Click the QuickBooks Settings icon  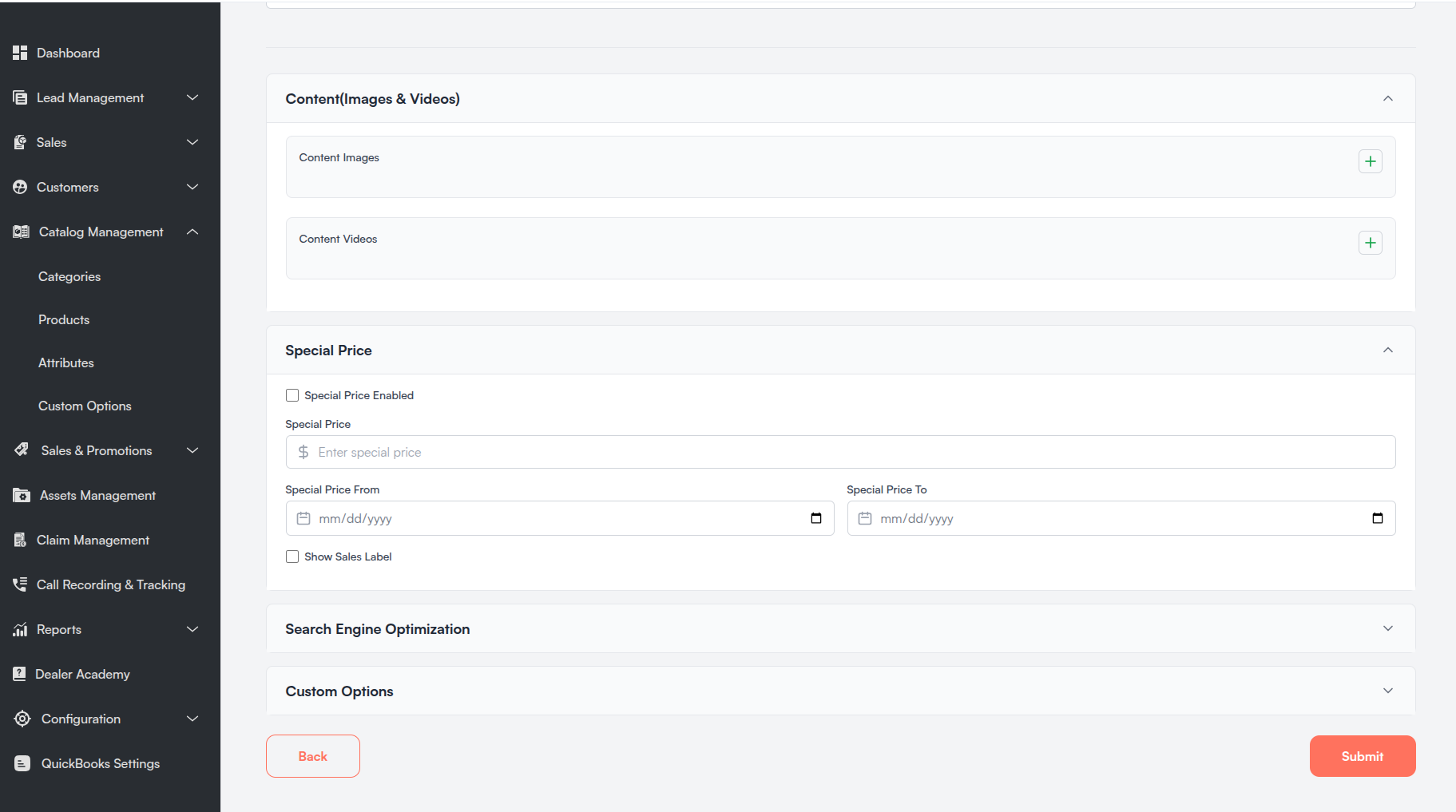[x=22, y=763]
